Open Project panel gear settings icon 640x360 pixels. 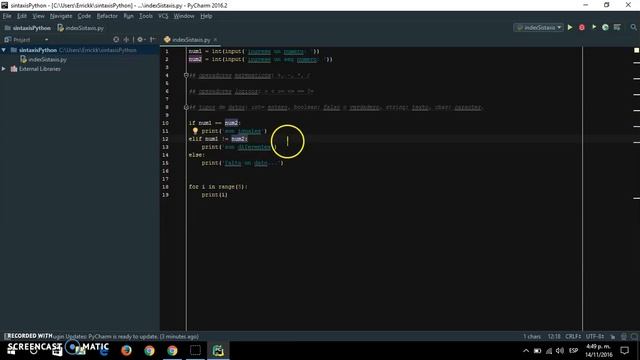coord(140,40)
